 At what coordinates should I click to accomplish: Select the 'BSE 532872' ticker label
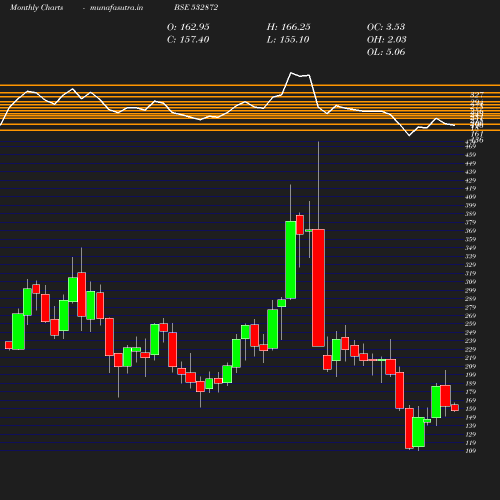coord(196,7)
